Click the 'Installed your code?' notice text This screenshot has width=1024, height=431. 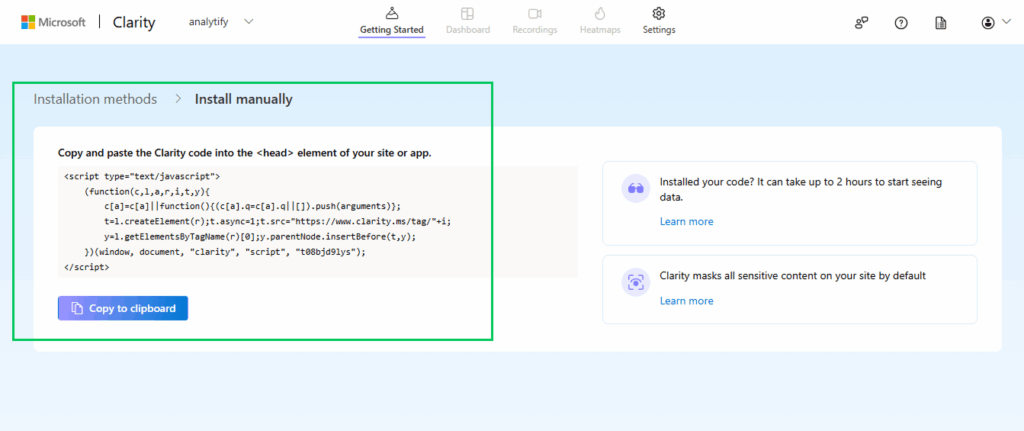coord(801,189)
